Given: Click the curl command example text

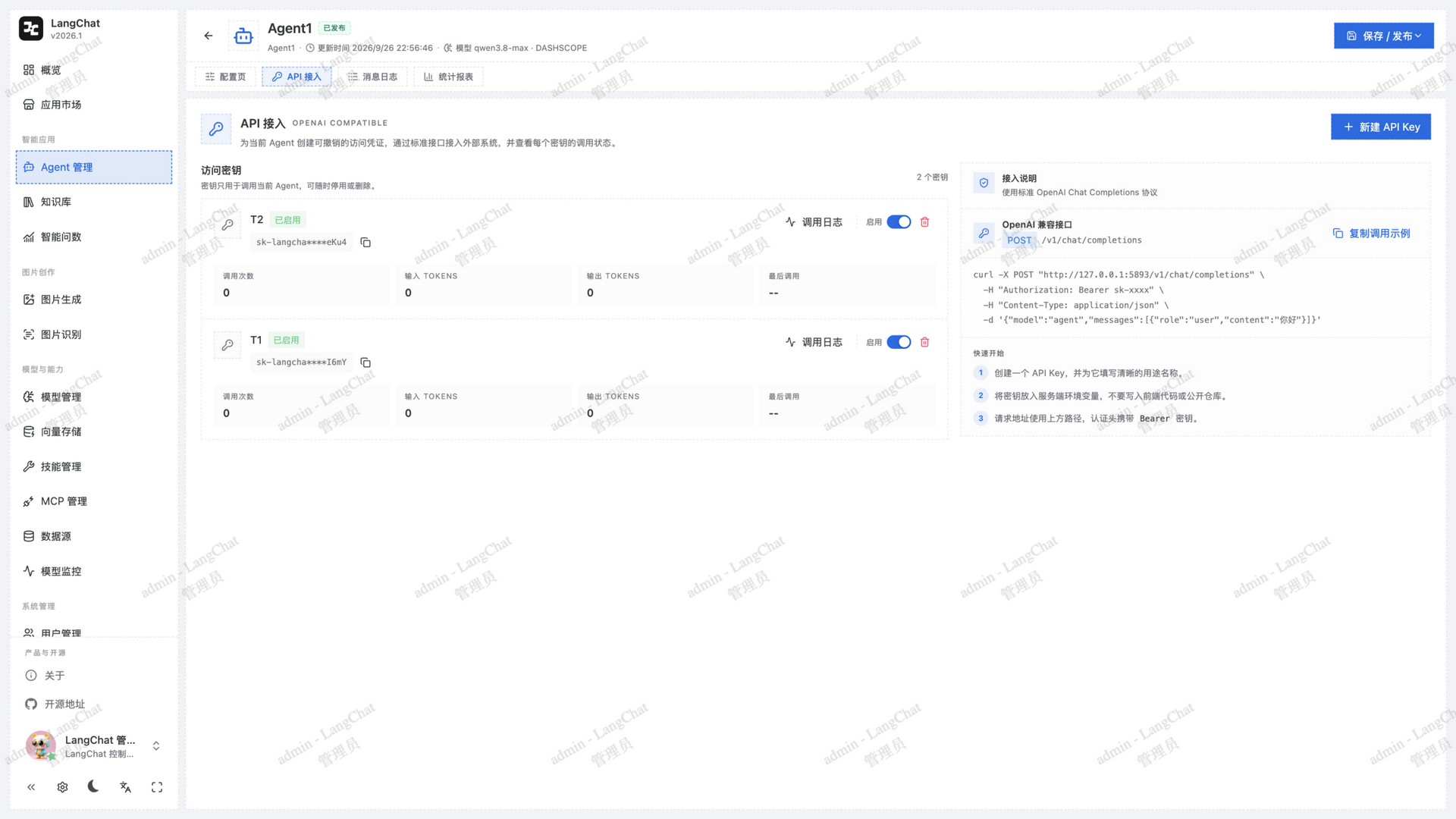Looking at the screenshot, I should point(1147,297).
